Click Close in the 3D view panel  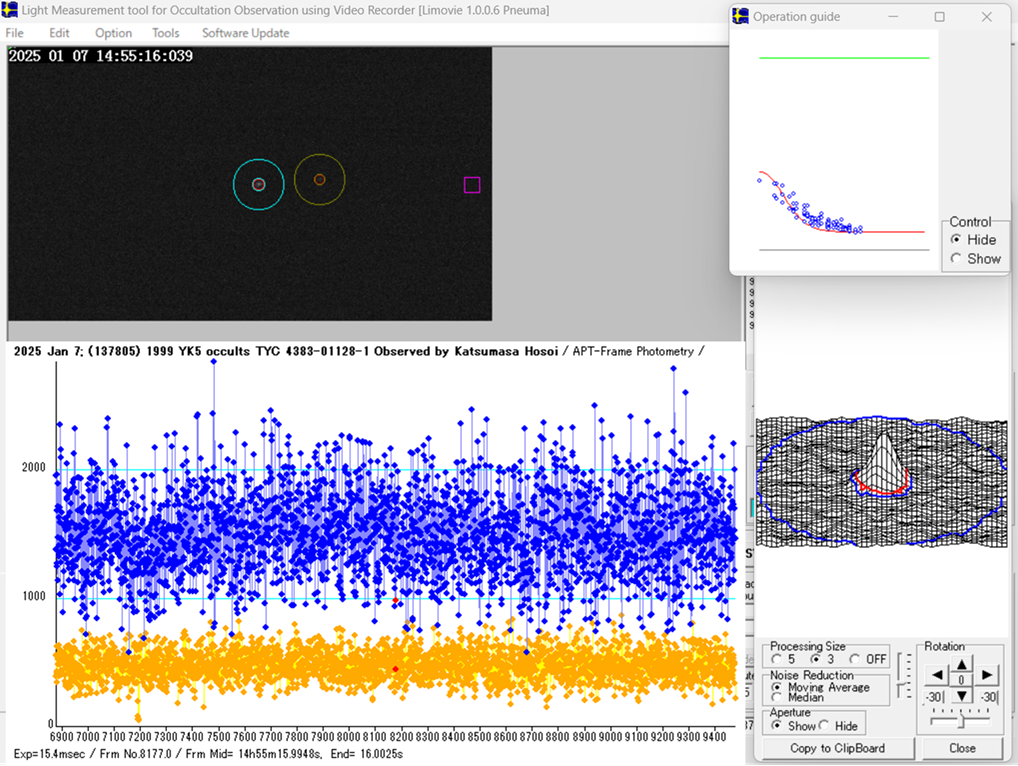962,748
